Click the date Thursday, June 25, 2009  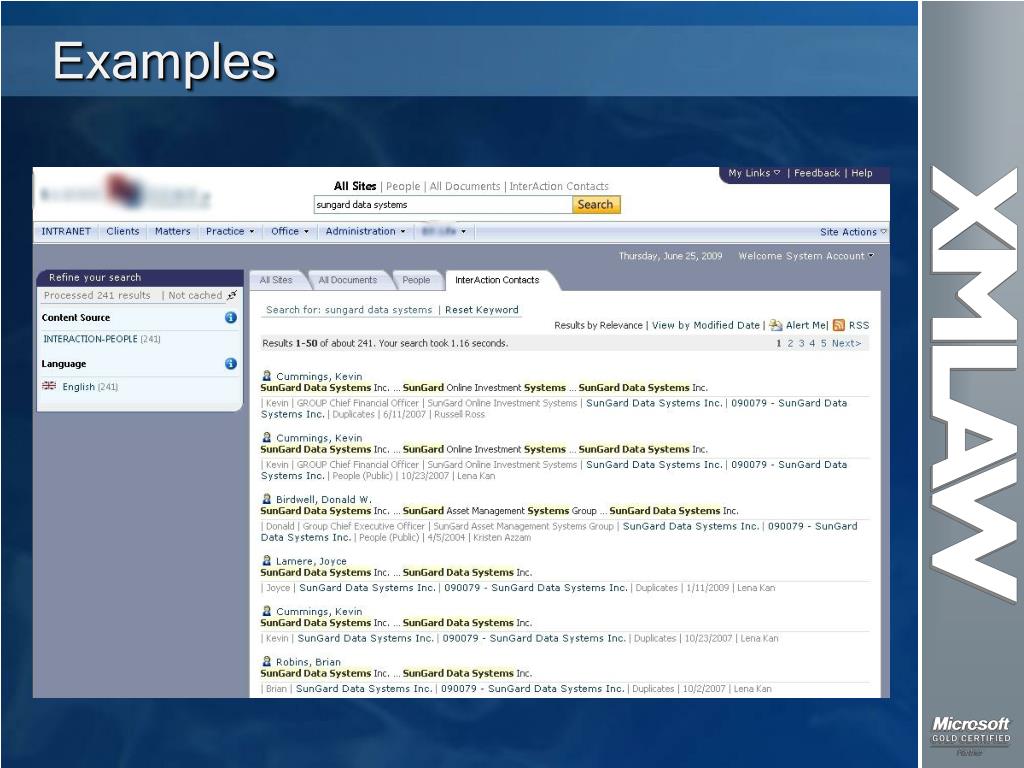[671, 256]
